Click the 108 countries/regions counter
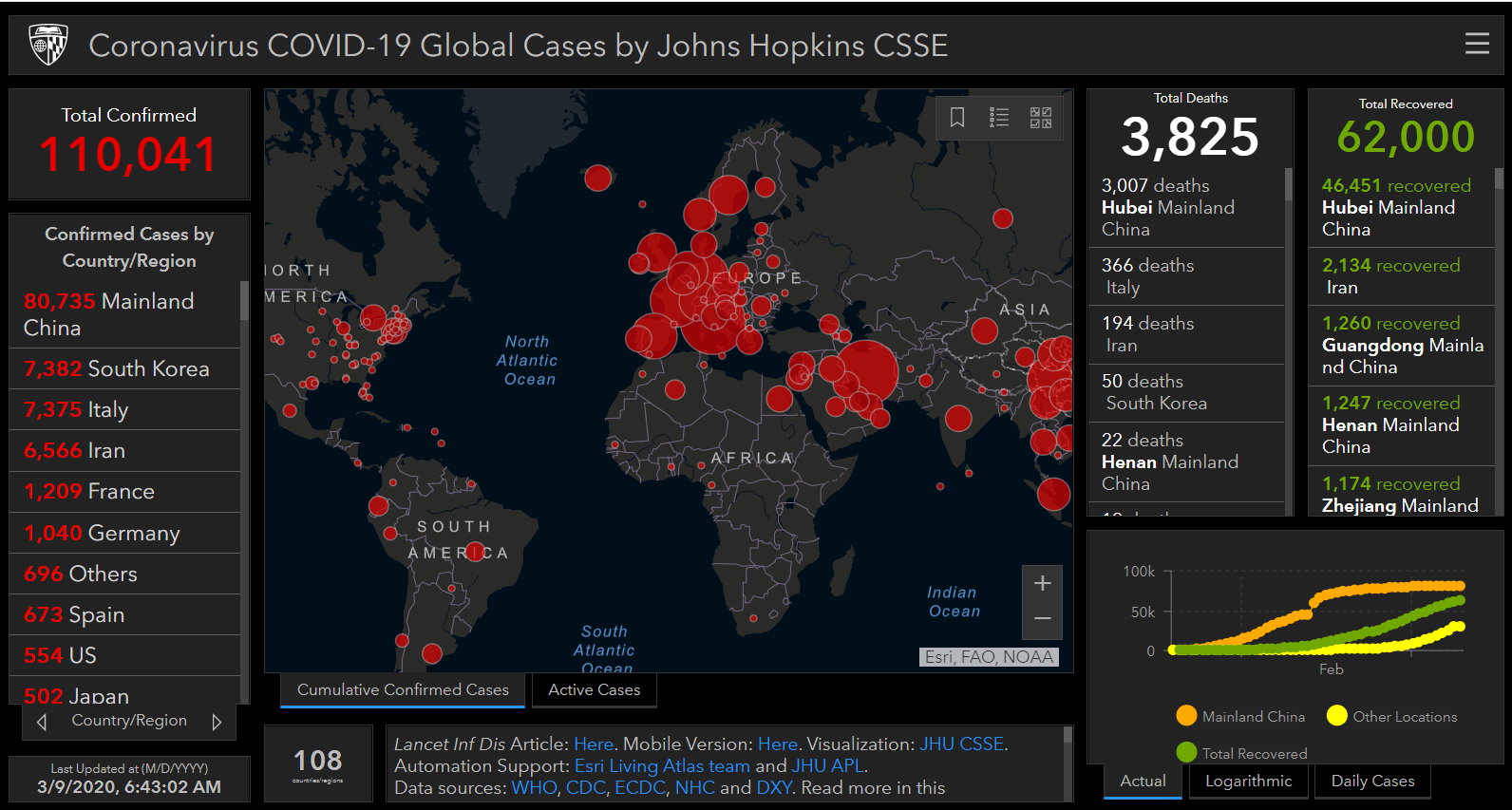The image size is (1512, 810). click(318, 764)
